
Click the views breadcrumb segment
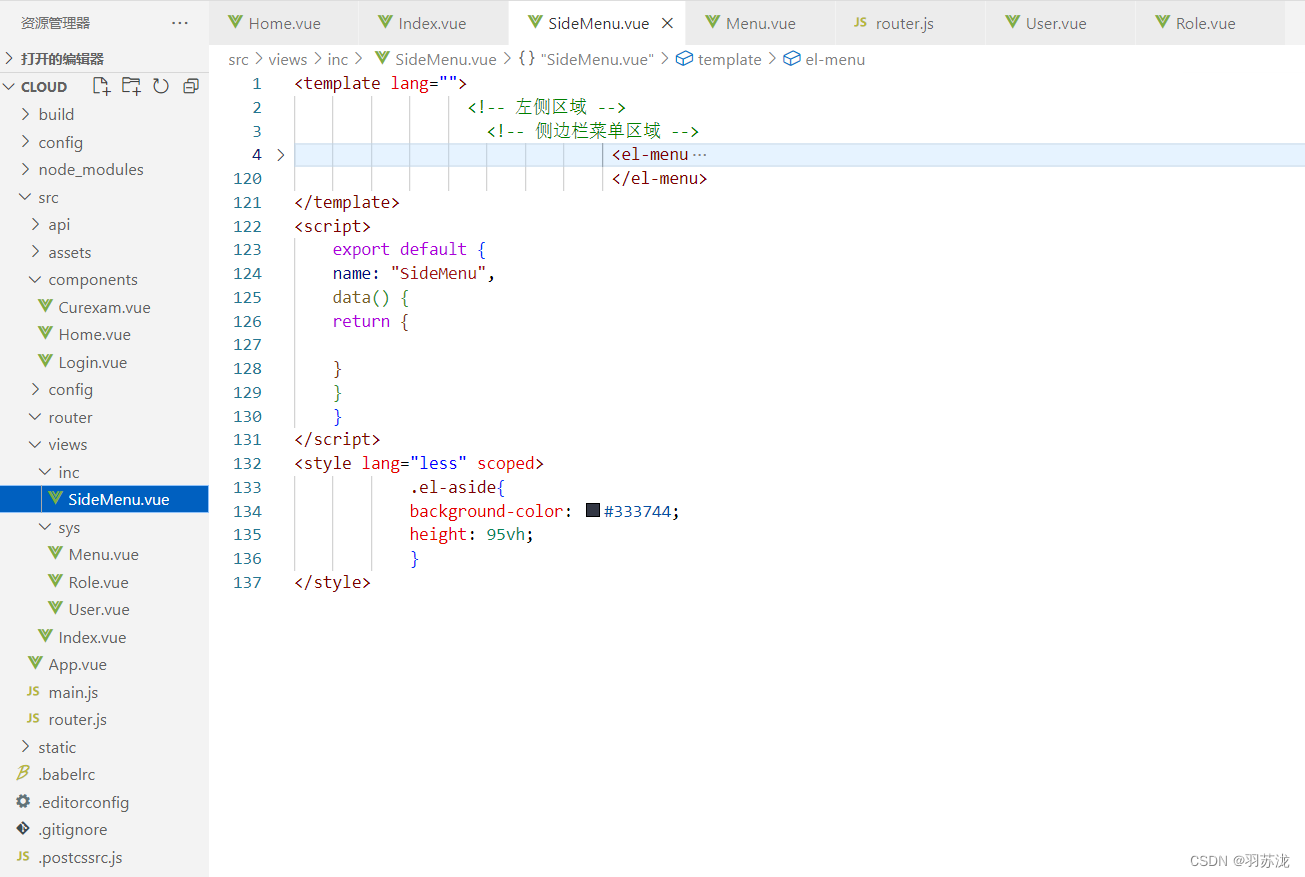(288, 59)
